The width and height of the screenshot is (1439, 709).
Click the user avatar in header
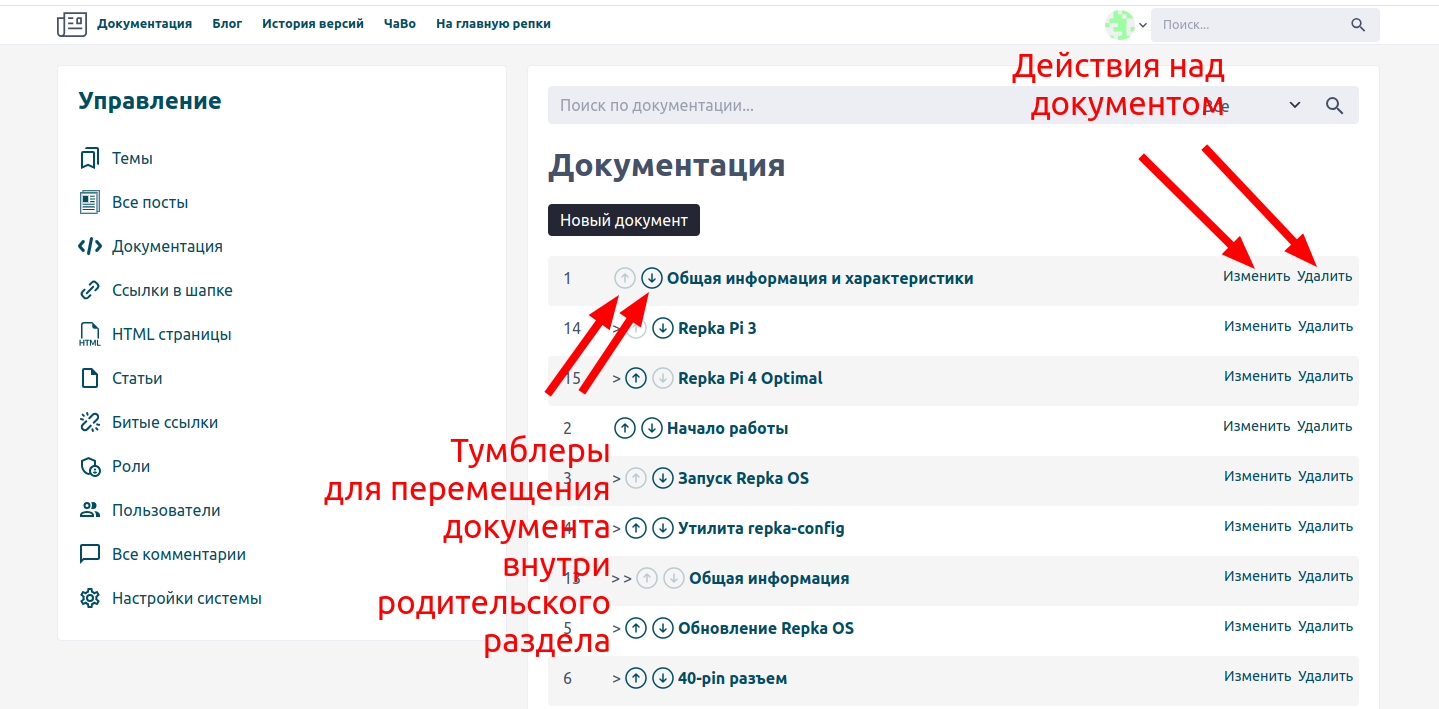[x=1119, y=25]
